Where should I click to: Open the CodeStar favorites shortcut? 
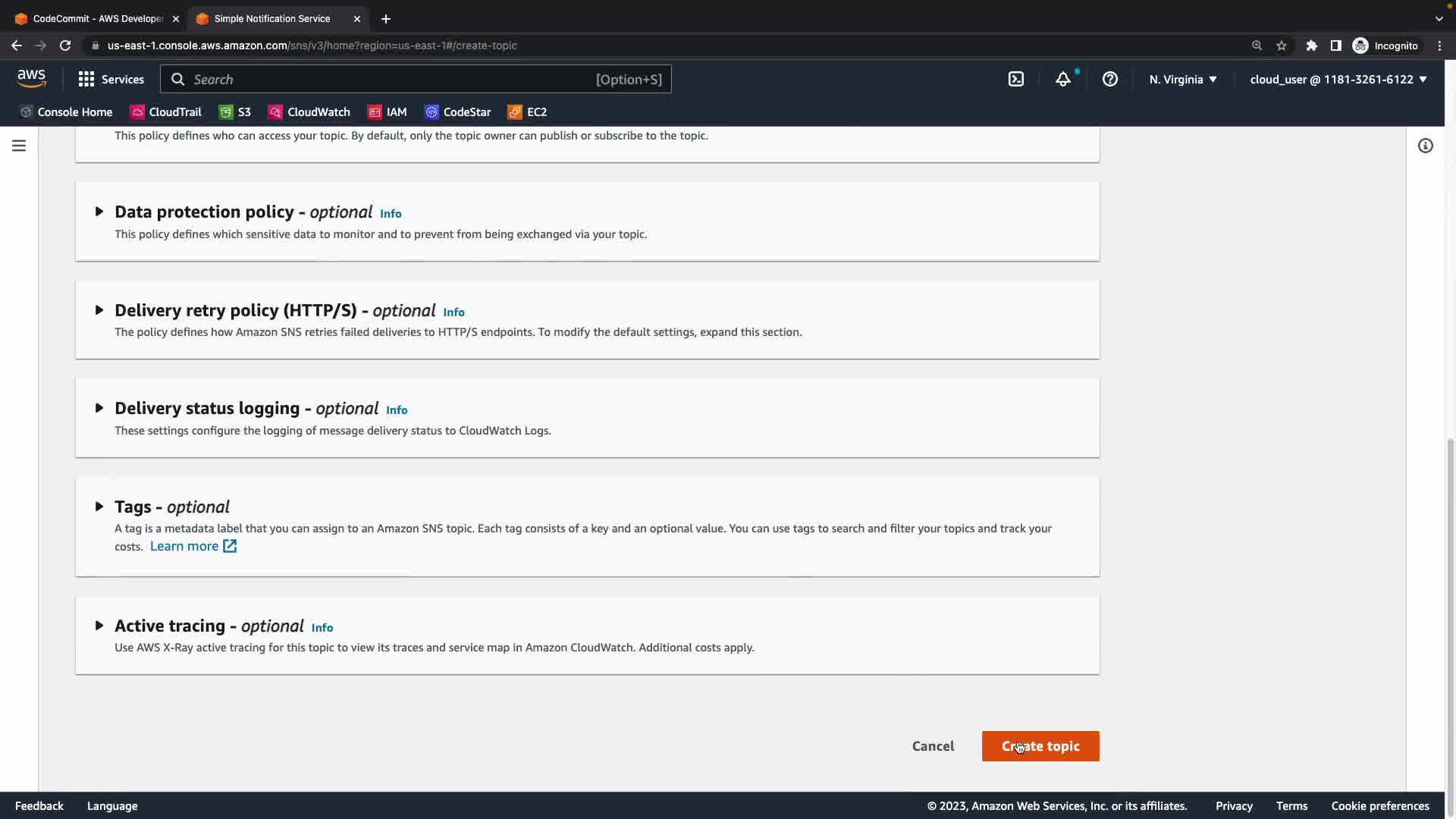457,112
